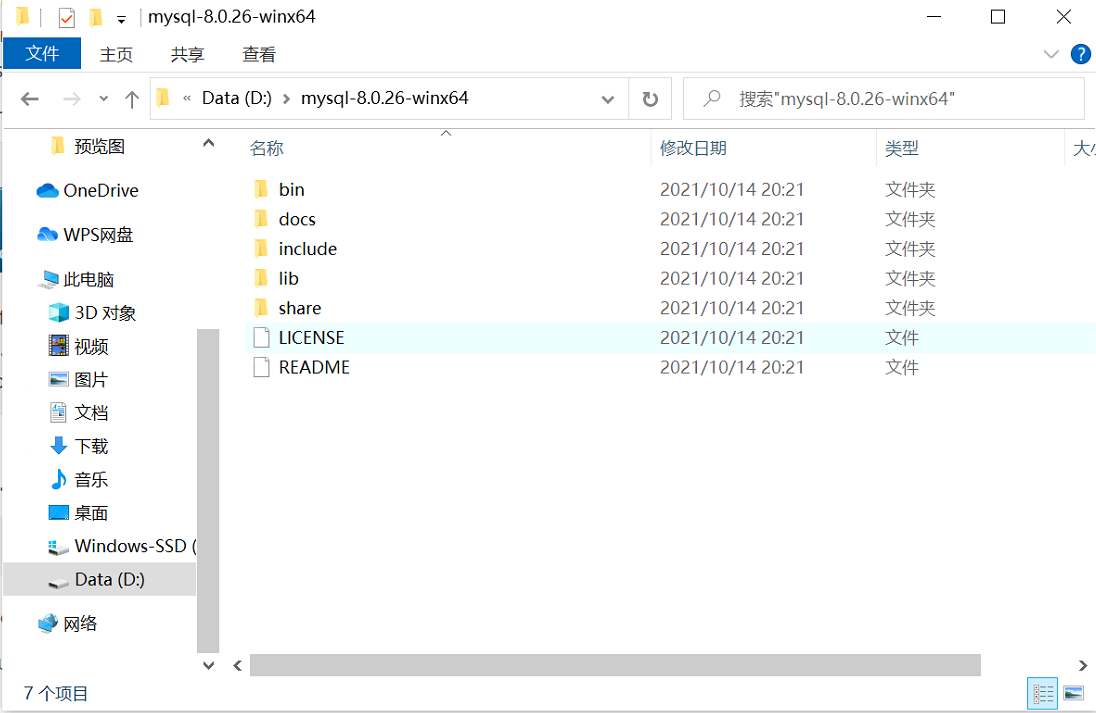1096x713 pixels.
Task: Click the breadcrumb chevron after Data (D:)
Action: tap(287, 99)
